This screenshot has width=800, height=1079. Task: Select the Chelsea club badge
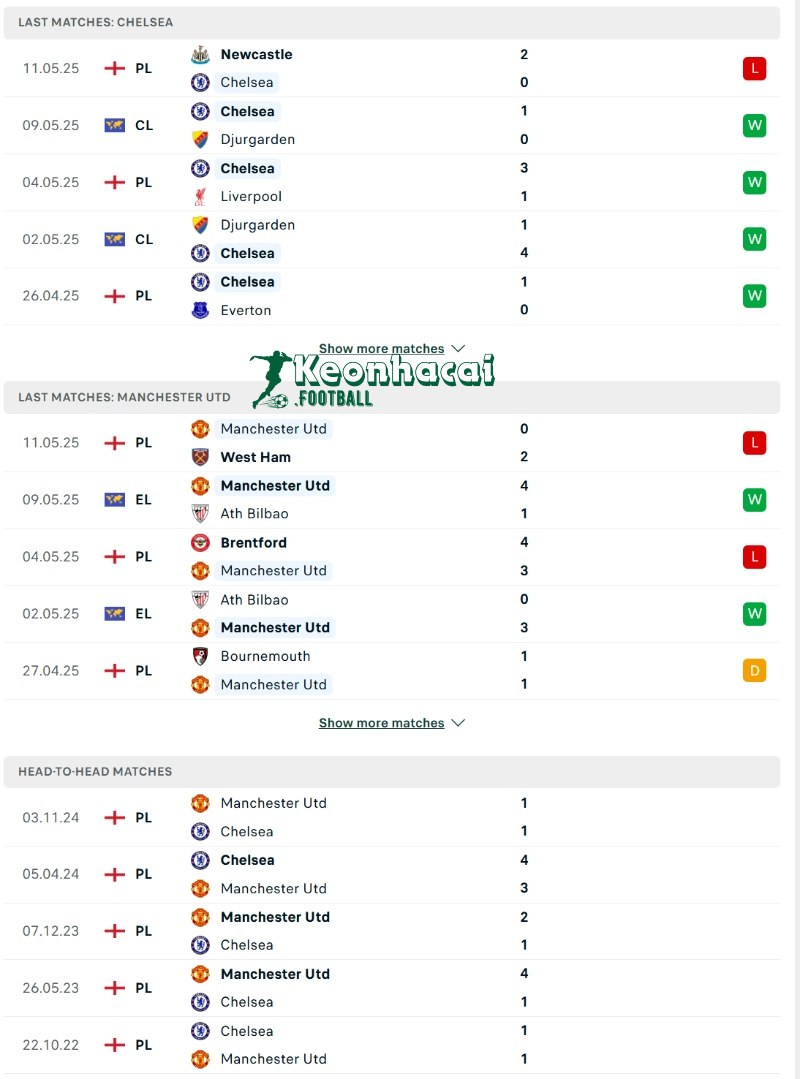(x=199, y=82)
